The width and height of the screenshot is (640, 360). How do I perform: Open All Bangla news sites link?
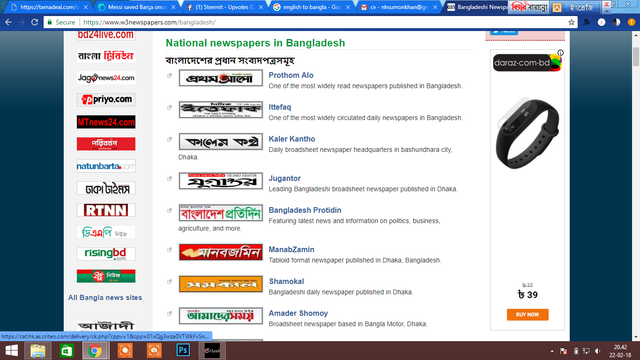[105, 298]
